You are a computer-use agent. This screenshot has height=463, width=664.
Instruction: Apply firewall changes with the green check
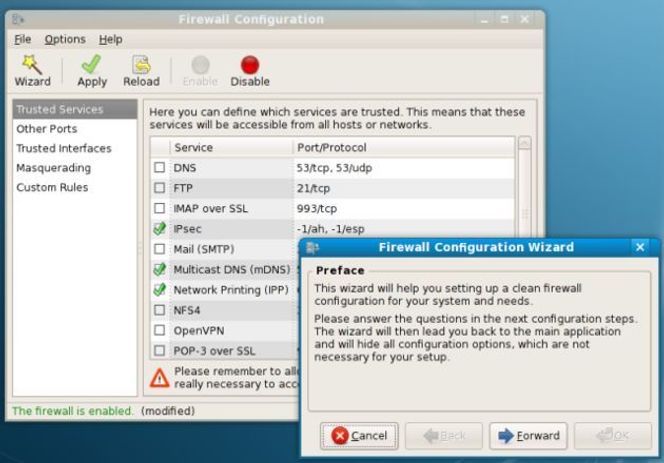92,71
